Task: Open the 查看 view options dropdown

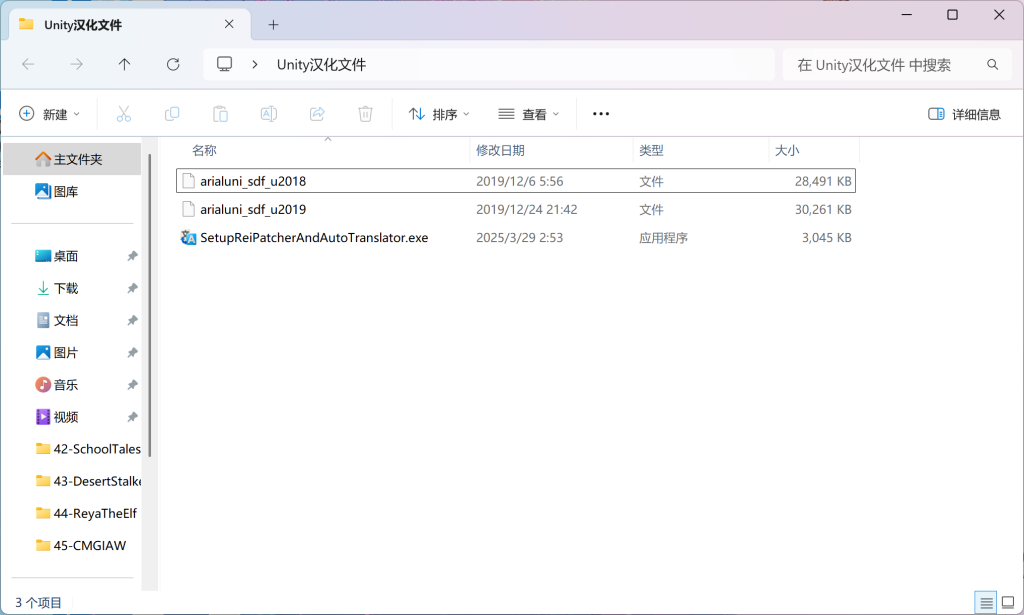Action: (x=529, y=114)
